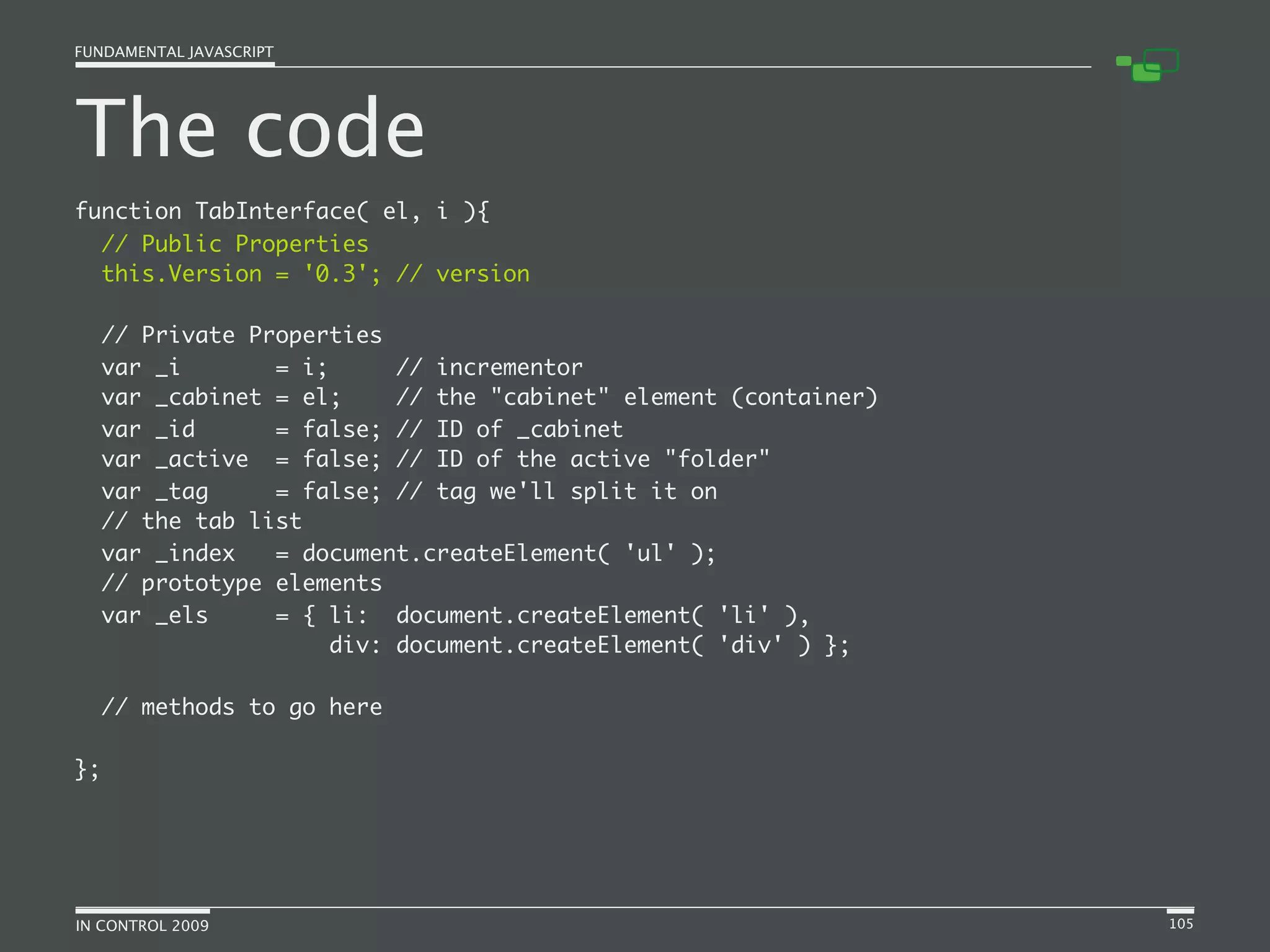
Task: Click the highlighted this.Version assignment line
Action: (316, 274)
